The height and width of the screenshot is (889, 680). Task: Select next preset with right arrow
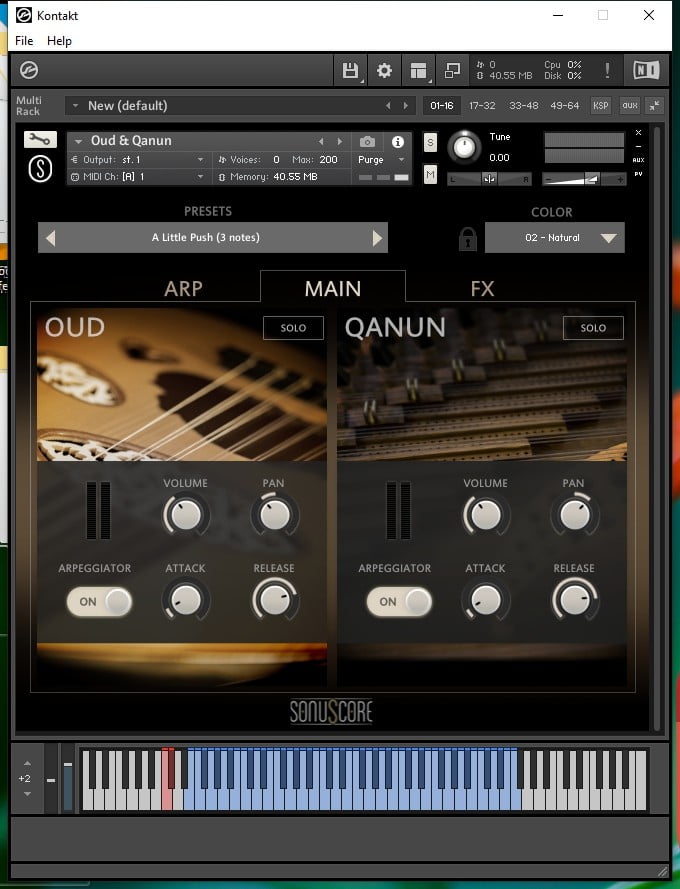[377, 238]
